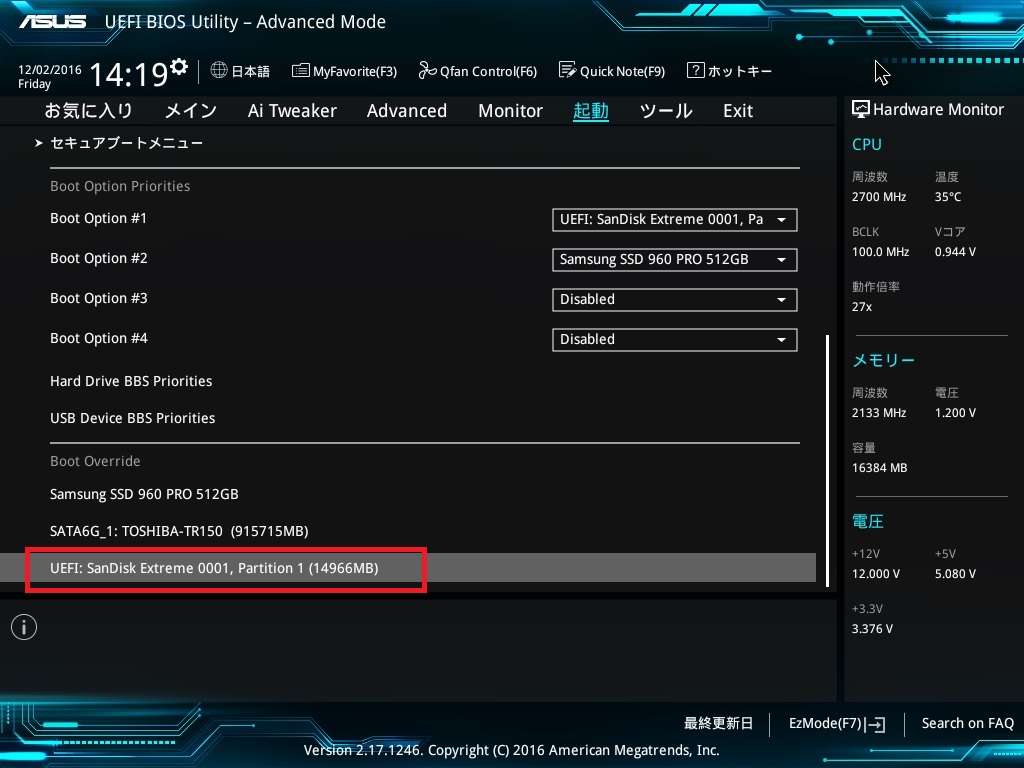Viewport: 1024px width, 768px height.
Task: Open Boot Option #3 dropdown
Action: tap(675, 300)
